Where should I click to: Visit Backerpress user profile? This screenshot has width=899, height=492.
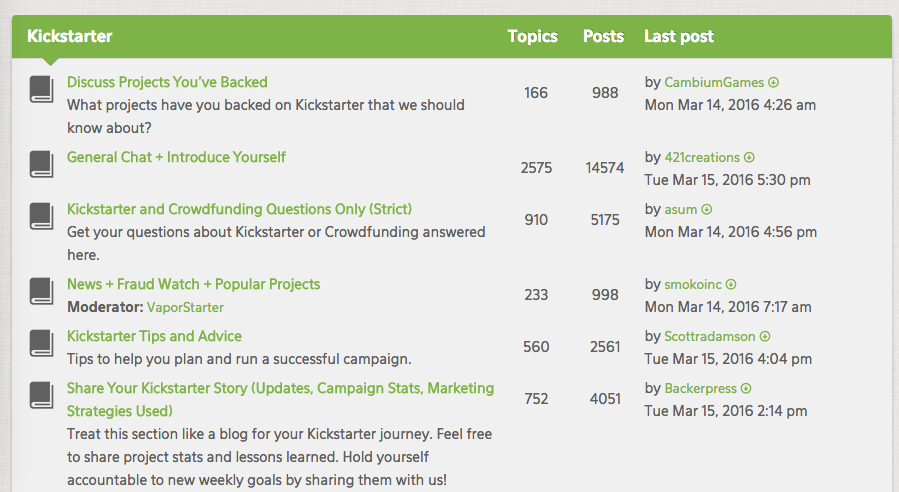701,389
